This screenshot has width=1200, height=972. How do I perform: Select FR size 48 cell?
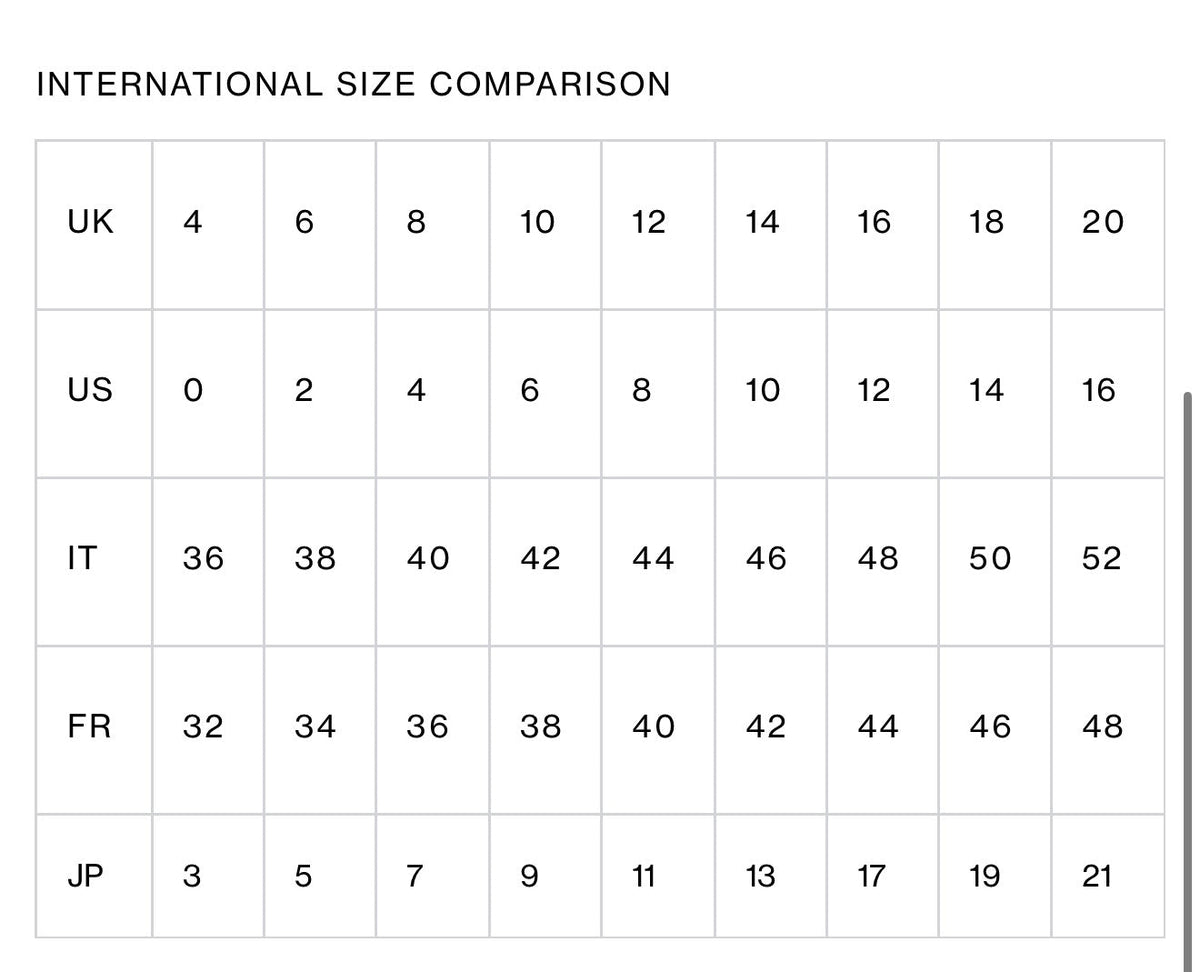[1108, 730]
